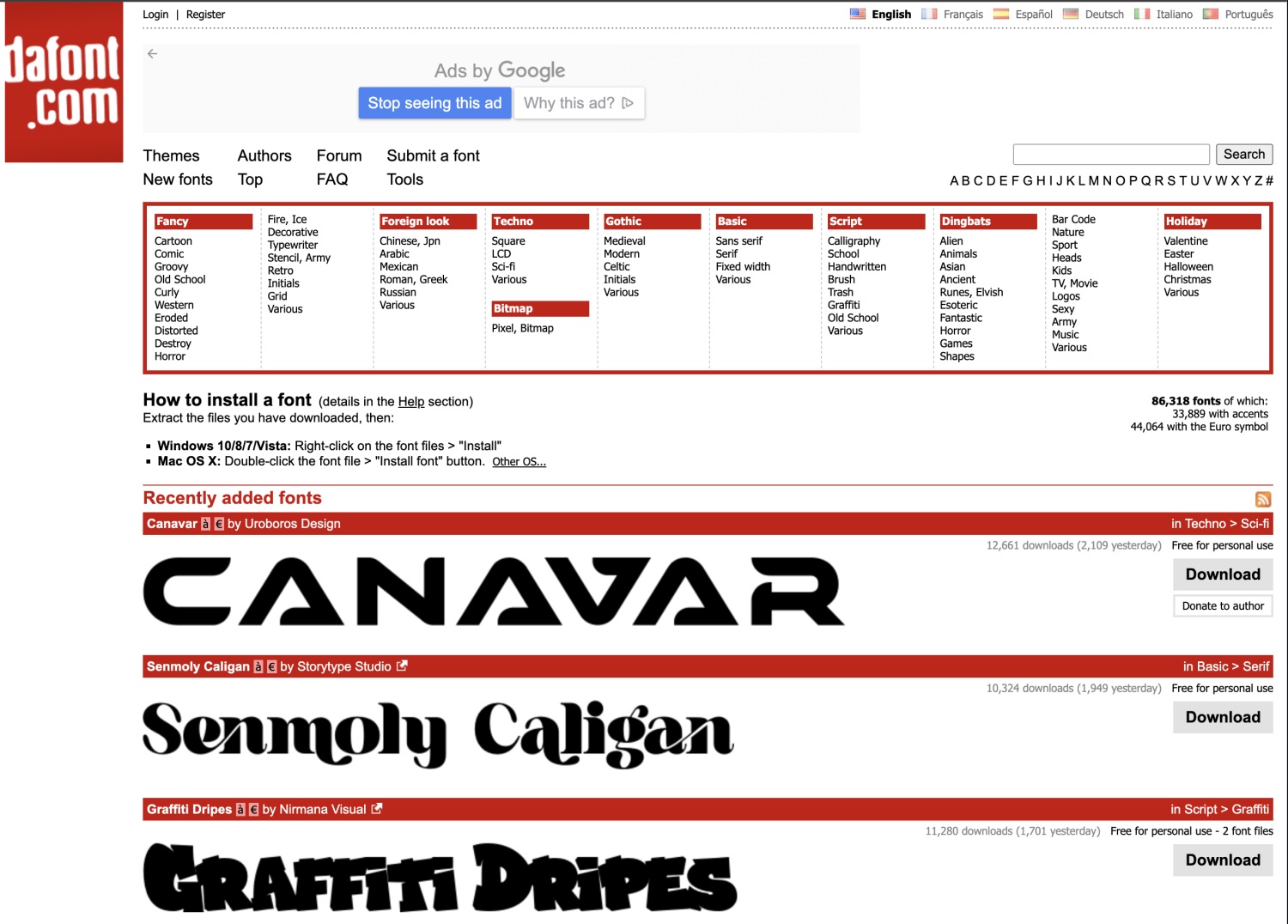Focus the font search input field
The width and height of the screenshot is (1288, 924).
(1111, 155)
